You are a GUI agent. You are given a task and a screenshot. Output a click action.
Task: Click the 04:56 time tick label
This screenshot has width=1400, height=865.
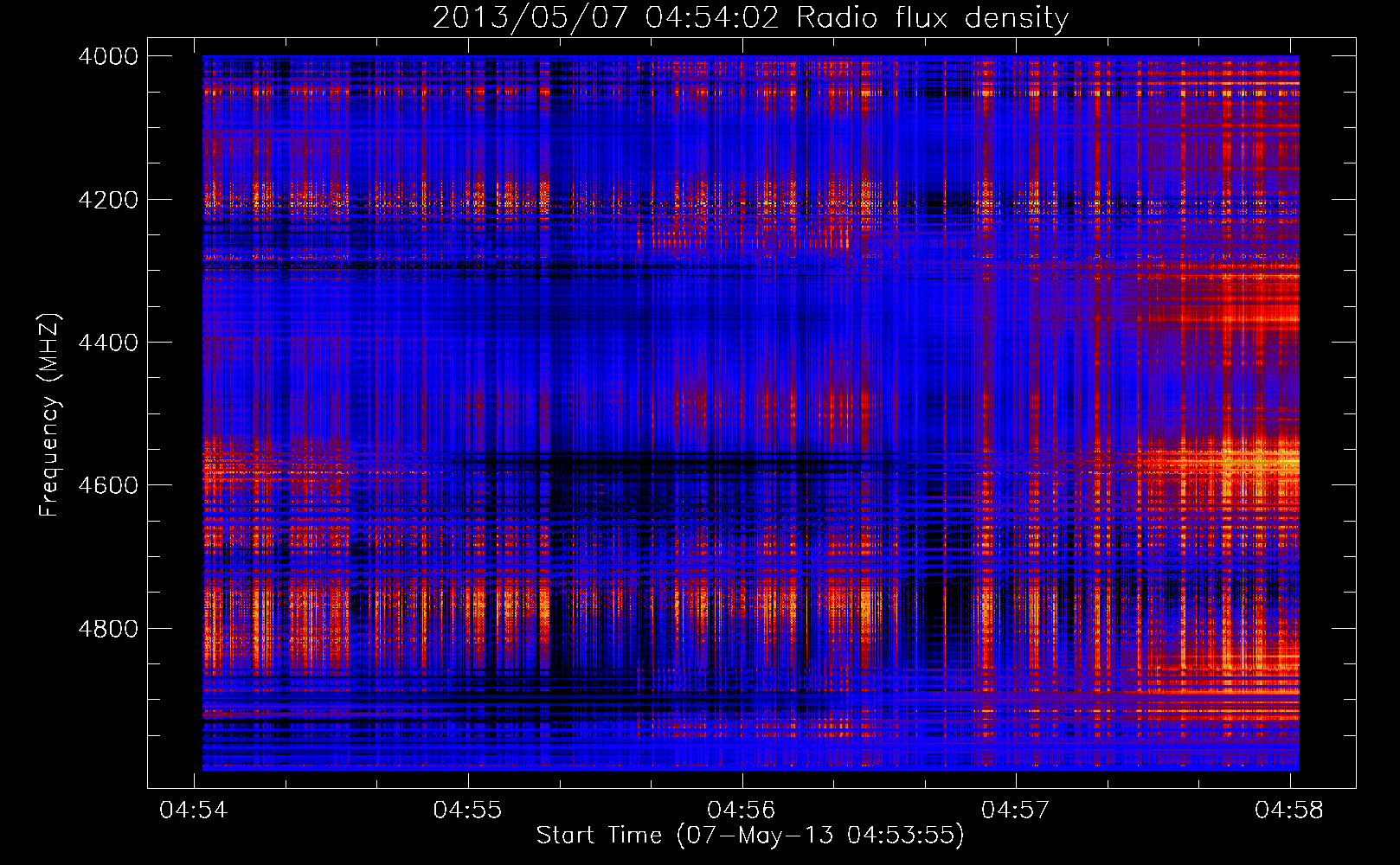click(x=742, y=810)
